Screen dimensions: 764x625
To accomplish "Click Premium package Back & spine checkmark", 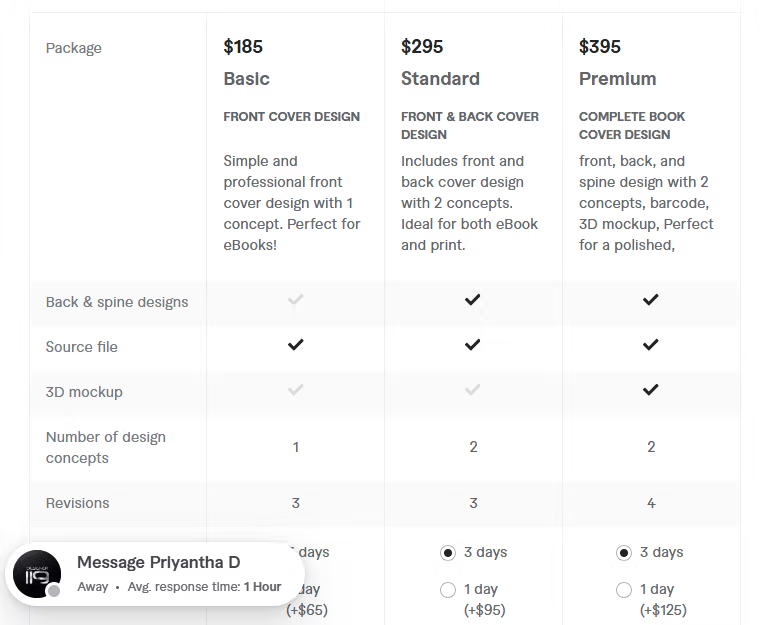I will click(650, 300).
